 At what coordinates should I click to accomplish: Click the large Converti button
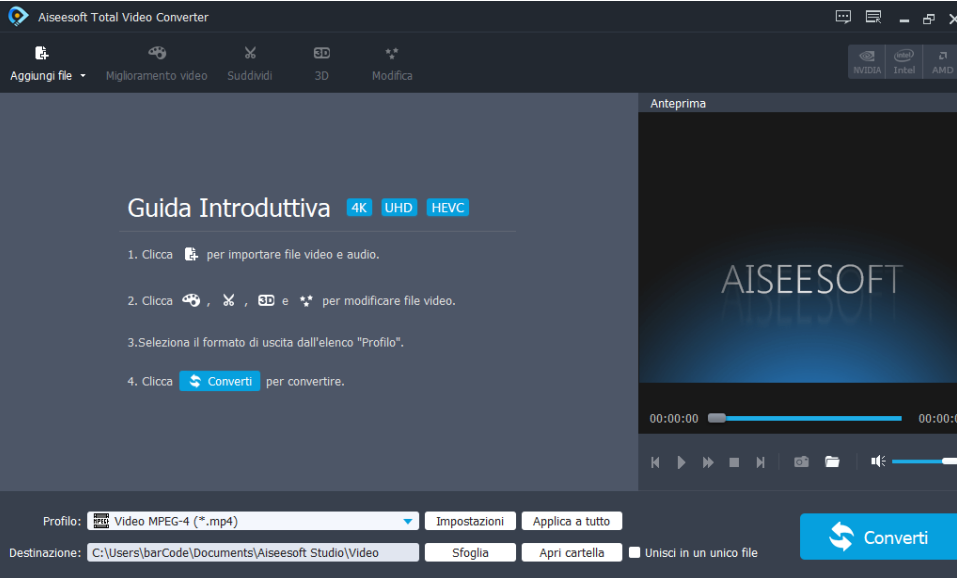click(879, 537)
